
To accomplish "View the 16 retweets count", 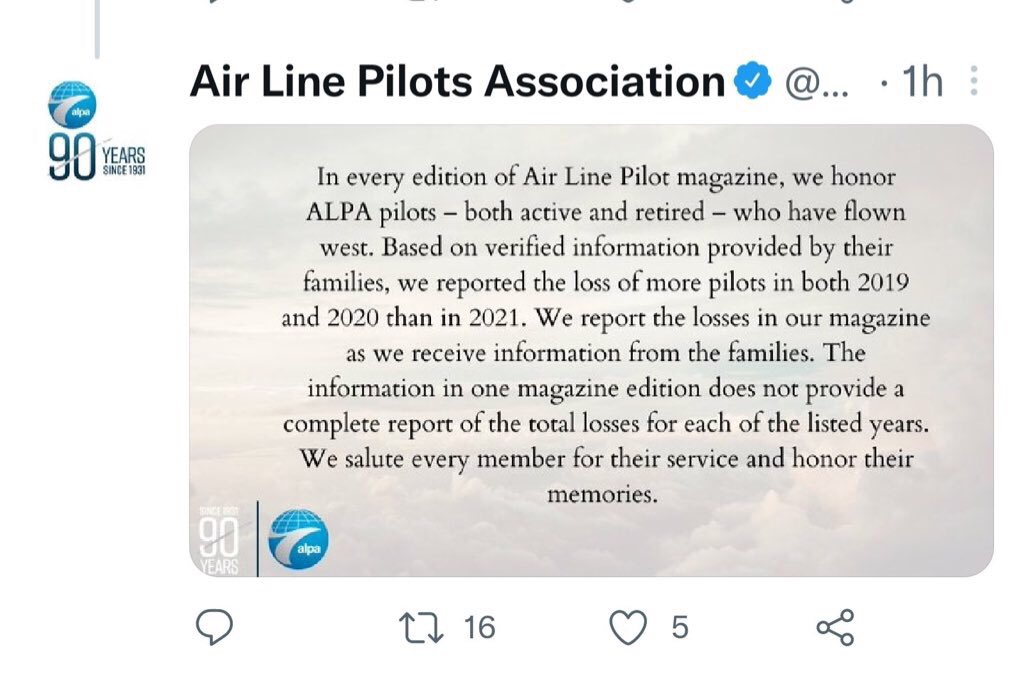I will click(x=479, y=627).
